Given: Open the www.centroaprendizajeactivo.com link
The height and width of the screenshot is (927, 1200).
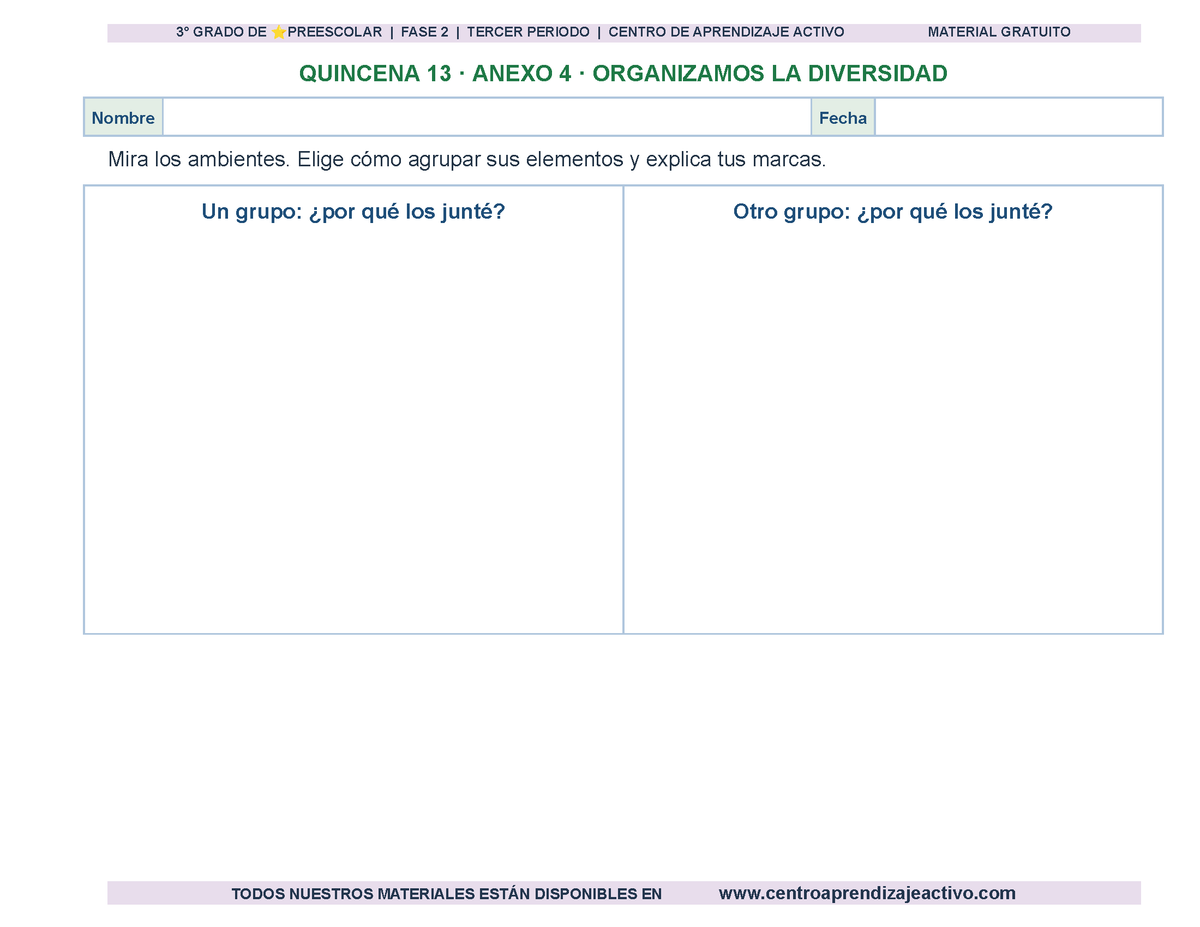Looking at the screenshot, I should (x=867, y=893).
